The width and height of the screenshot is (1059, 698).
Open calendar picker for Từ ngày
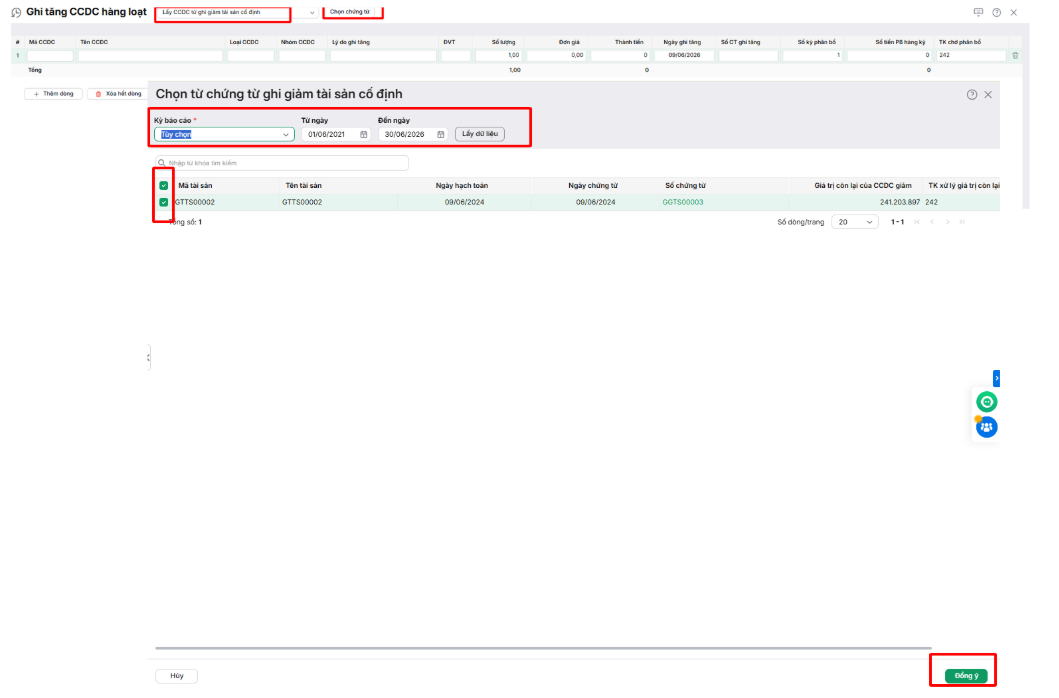363,134
